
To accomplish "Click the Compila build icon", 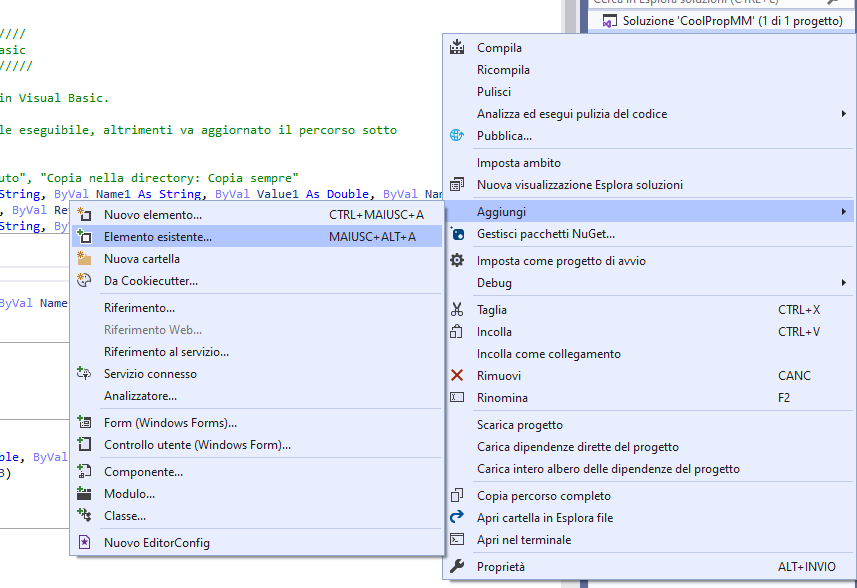I will [x=457, y=48].
